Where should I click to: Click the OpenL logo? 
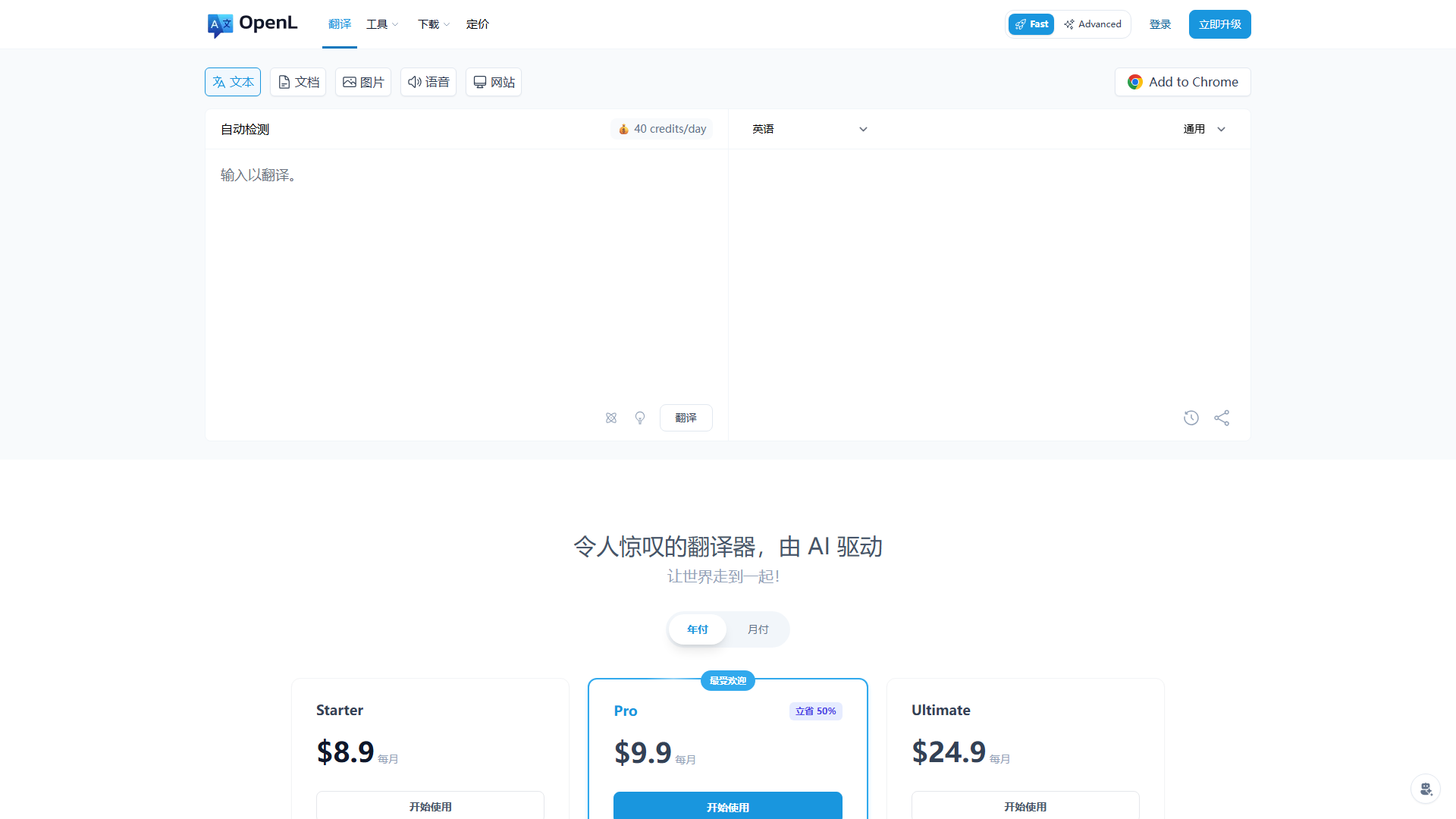click(252, 24)
